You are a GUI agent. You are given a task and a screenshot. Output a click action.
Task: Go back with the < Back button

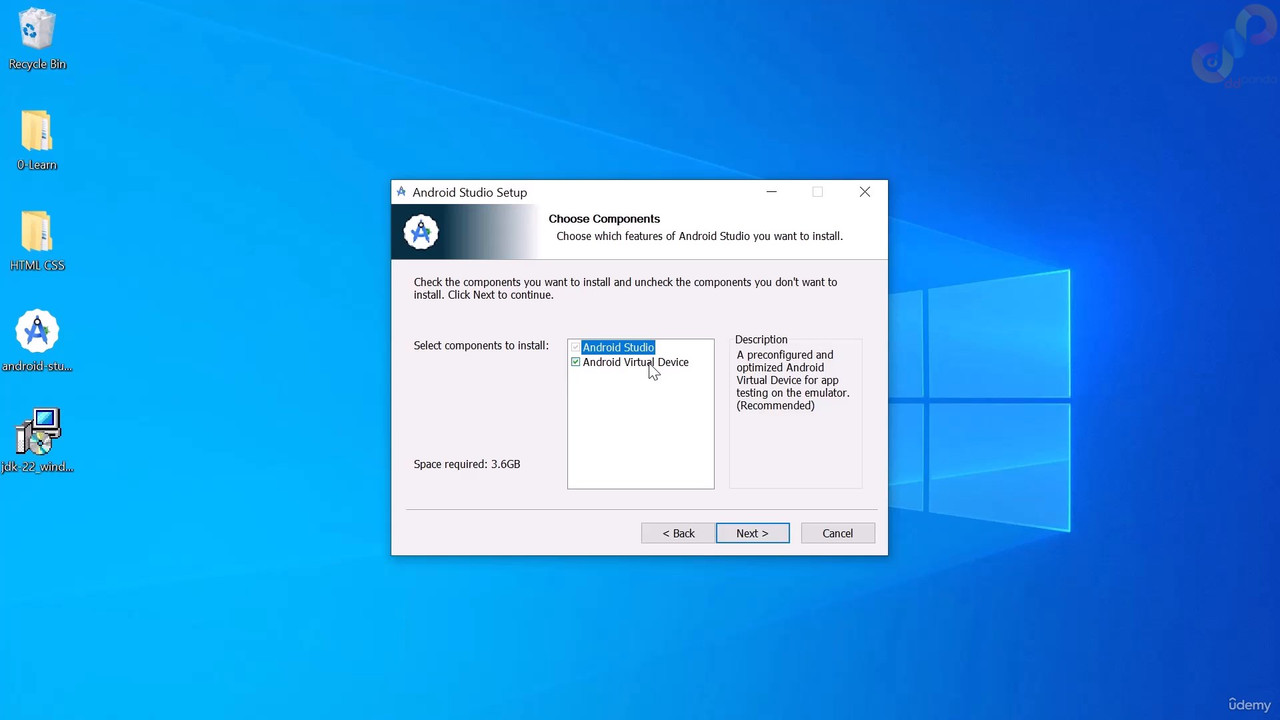[678, 533]
